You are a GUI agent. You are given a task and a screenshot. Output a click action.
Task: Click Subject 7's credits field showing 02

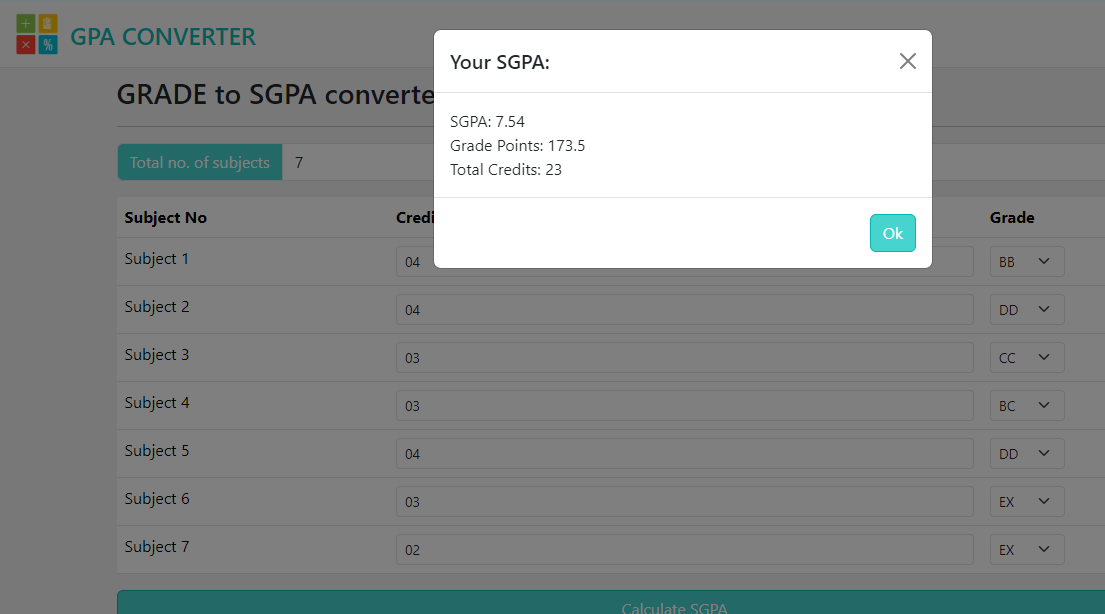pos(684,549)
